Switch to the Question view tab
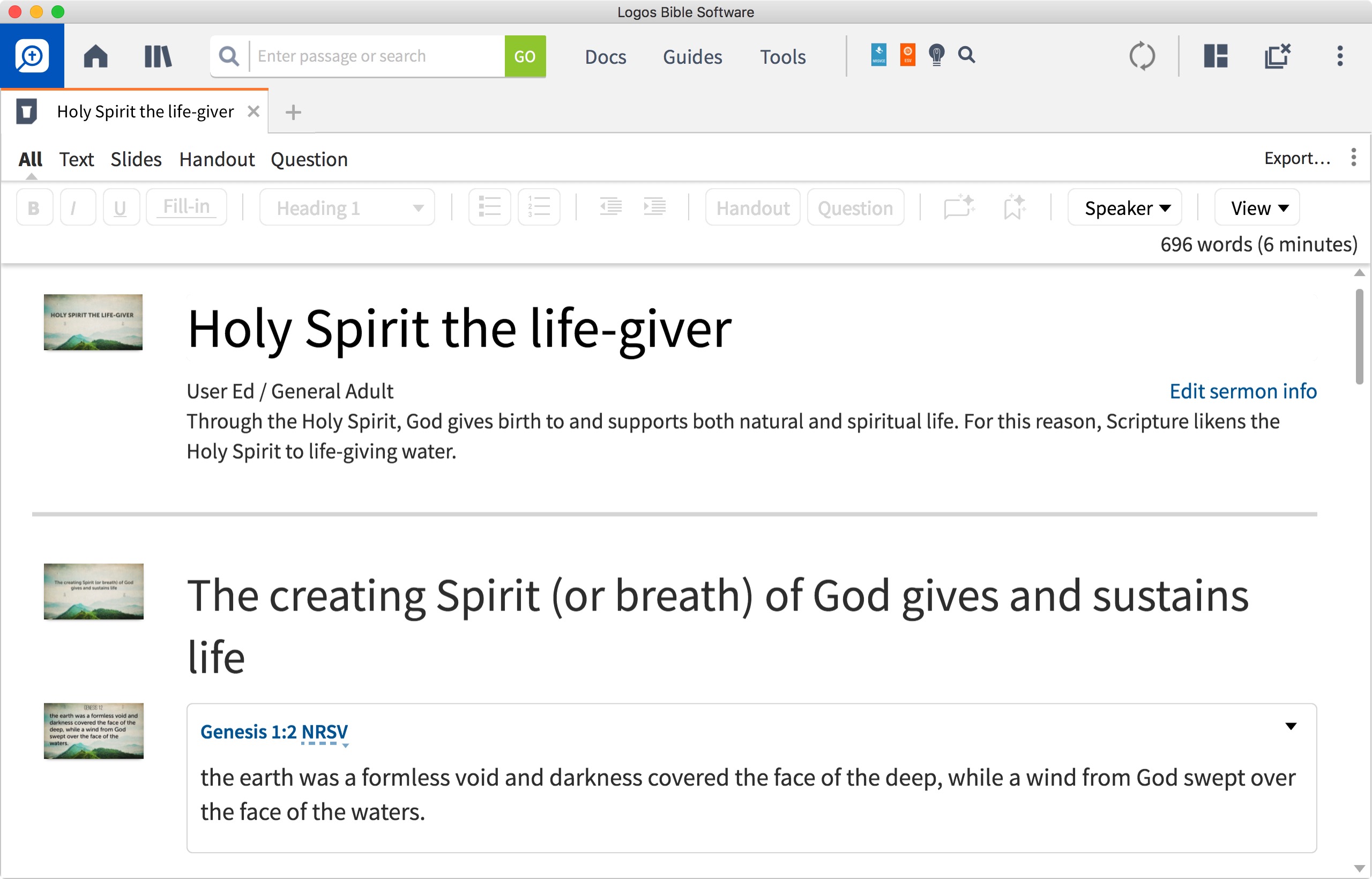Screen dimensions: 1372x879 click(x=309, y=159)
